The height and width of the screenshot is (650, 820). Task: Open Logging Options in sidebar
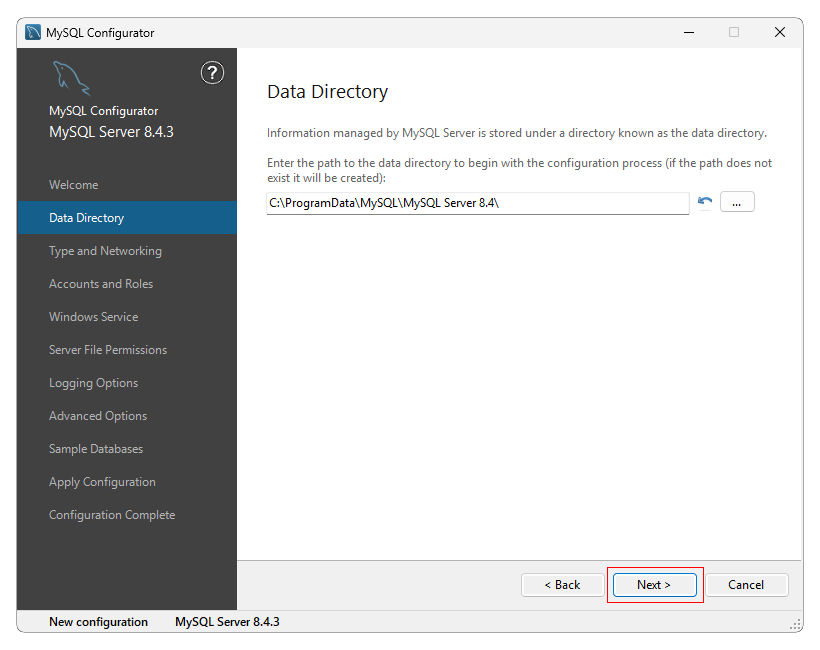coord(94,383)
